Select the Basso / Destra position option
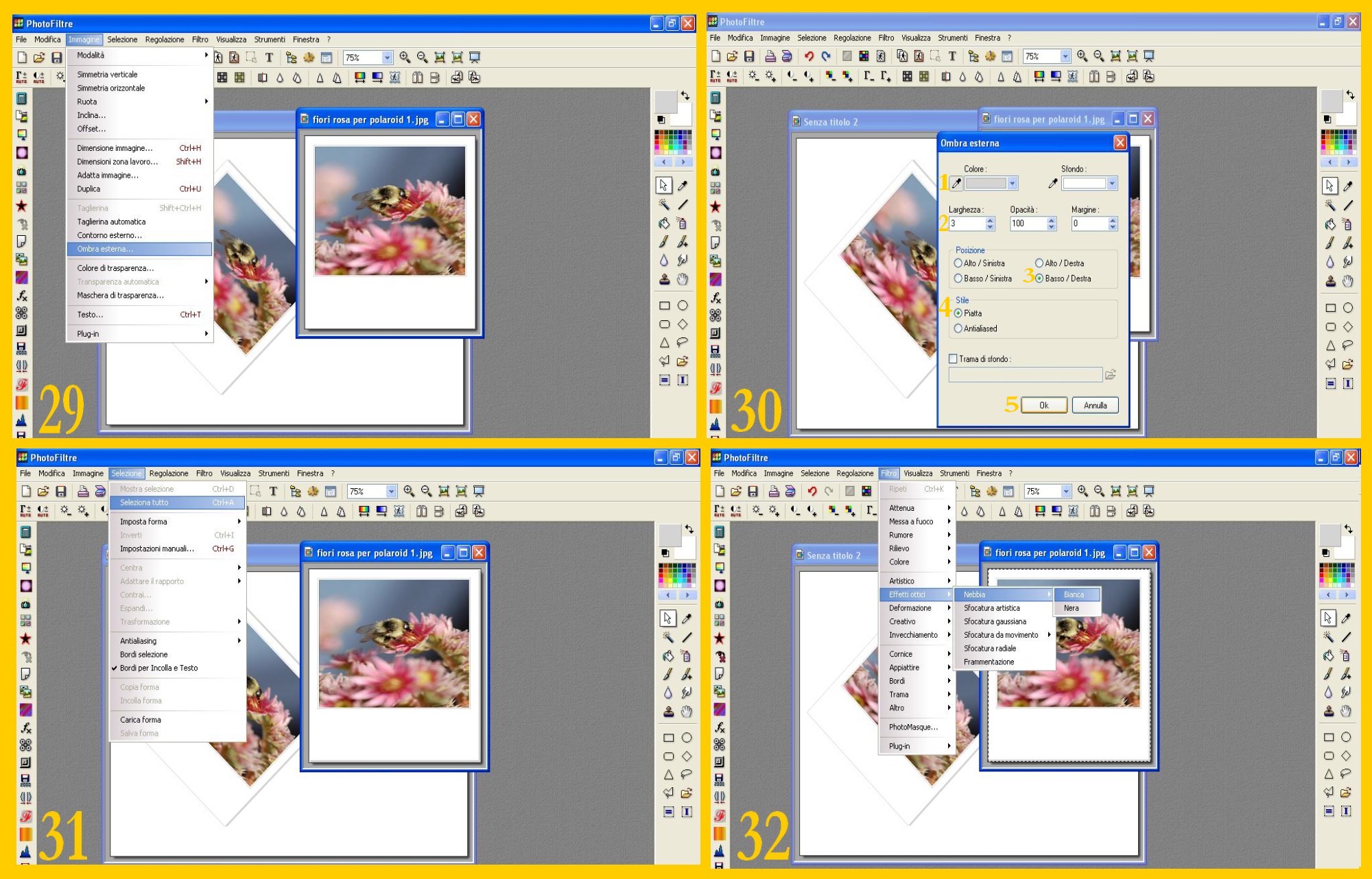 pyautogui.click(x=1039, y=278)
